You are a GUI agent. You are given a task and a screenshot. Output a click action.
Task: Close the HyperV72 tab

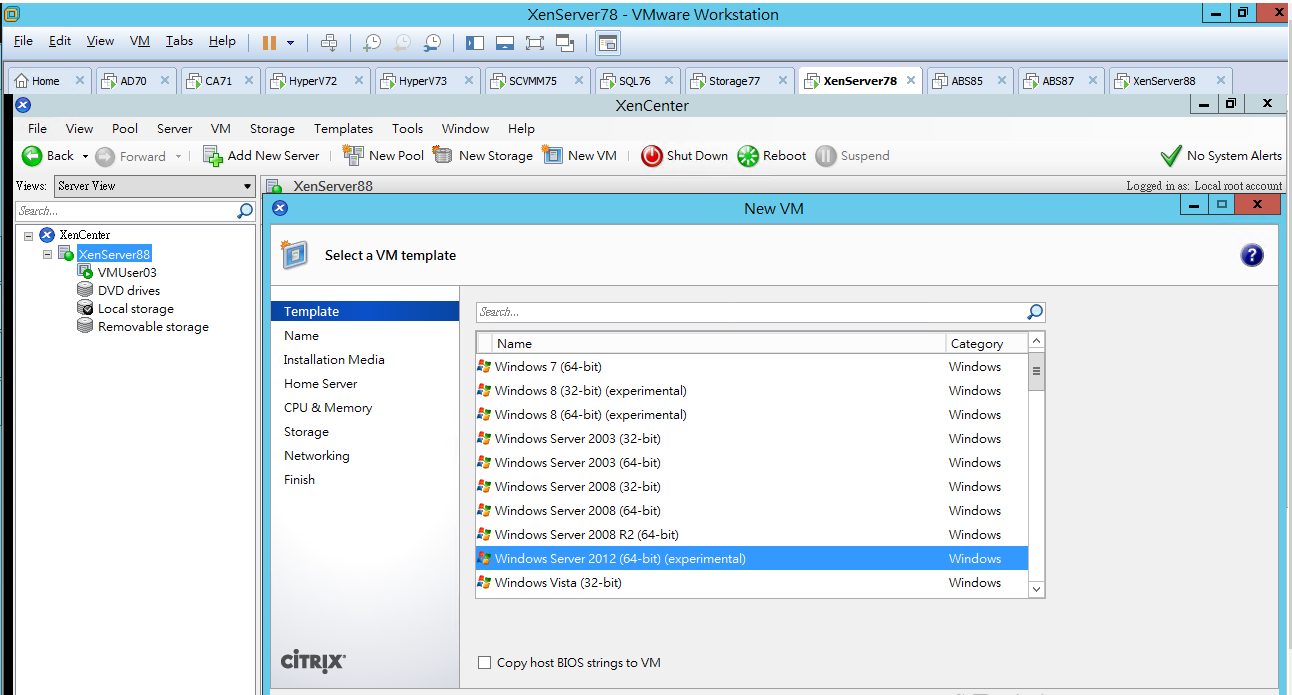(357, 81)
